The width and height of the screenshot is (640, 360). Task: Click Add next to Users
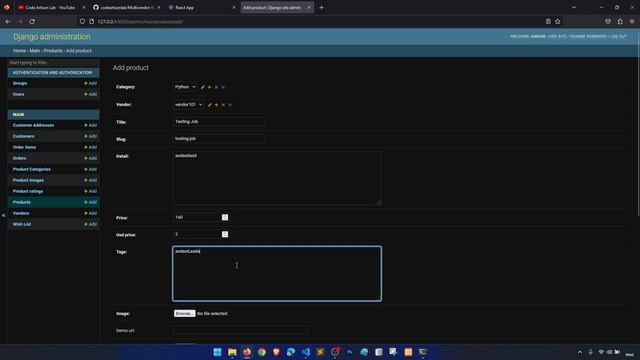tap(91, 94)
